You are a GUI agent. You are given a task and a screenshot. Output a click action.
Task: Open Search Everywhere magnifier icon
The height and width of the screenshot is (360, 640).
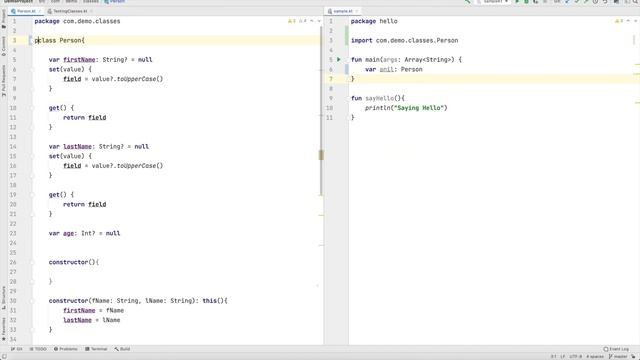point(635,2)
